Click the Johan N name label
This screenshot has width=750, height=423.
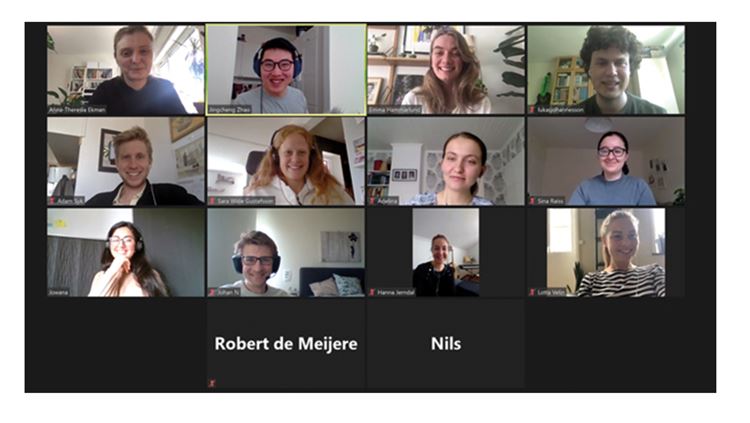click(x=228, y=292)
